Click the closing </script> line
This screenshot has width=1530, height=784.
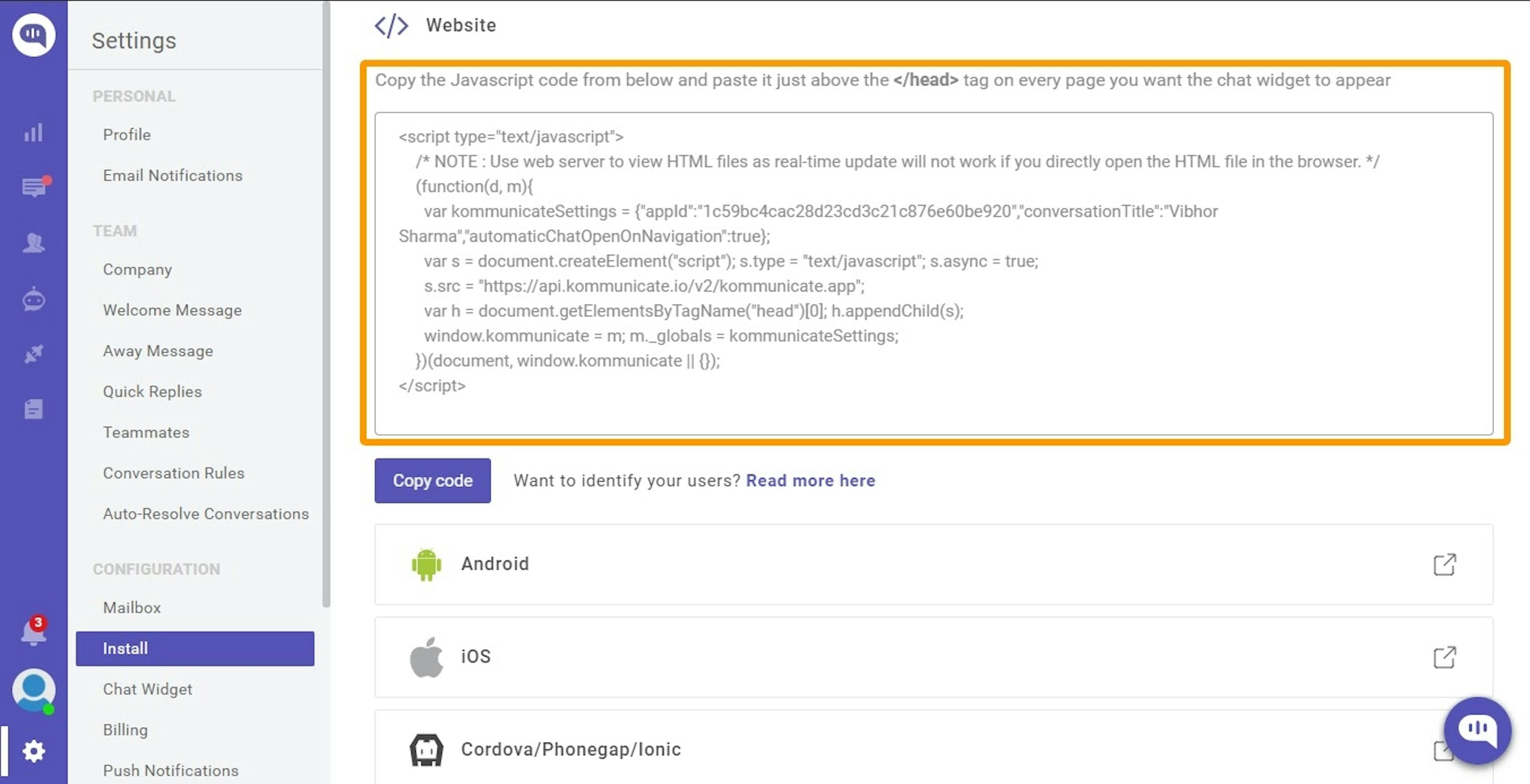point(432,386)
